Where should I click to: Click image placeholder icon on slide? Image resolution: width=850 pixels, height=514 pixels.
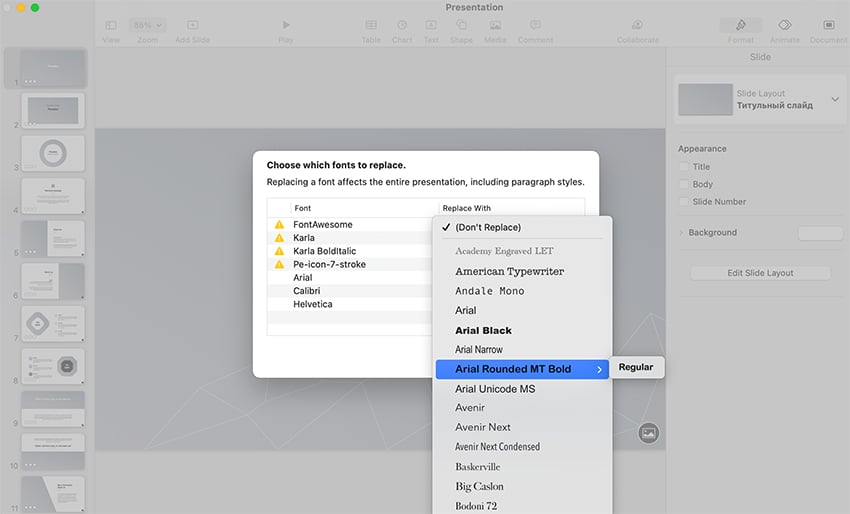pyautogui.click(x=648, y=433)
